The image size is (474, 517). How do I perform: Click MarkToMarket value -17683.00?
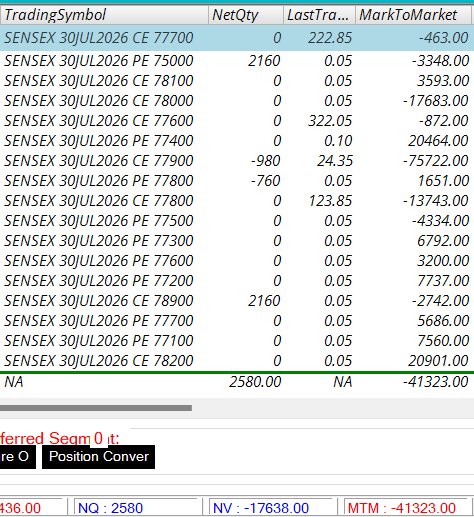[x=436, y=101]
